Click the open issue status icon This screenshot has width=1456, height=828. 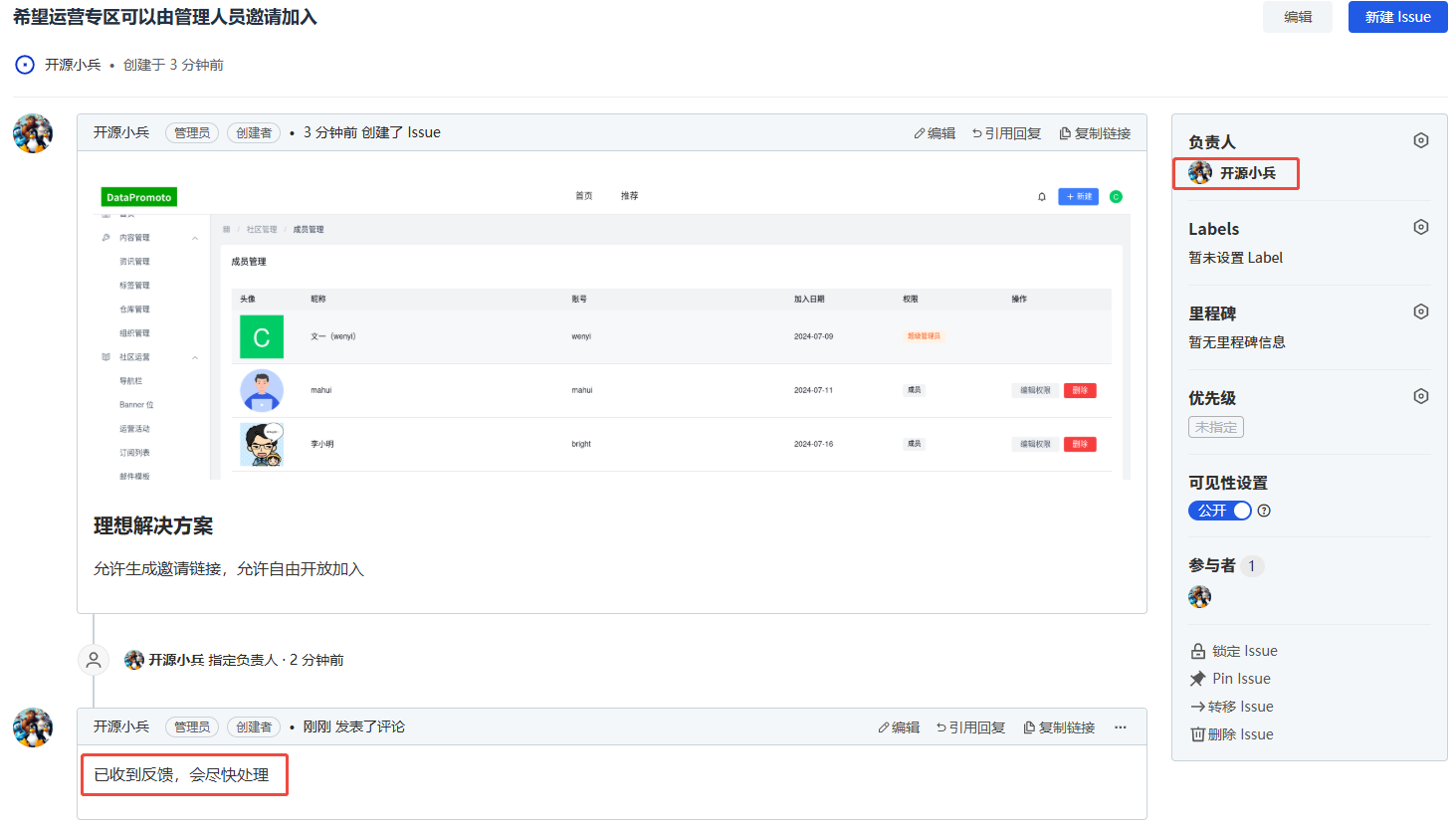tap(25, 65)
